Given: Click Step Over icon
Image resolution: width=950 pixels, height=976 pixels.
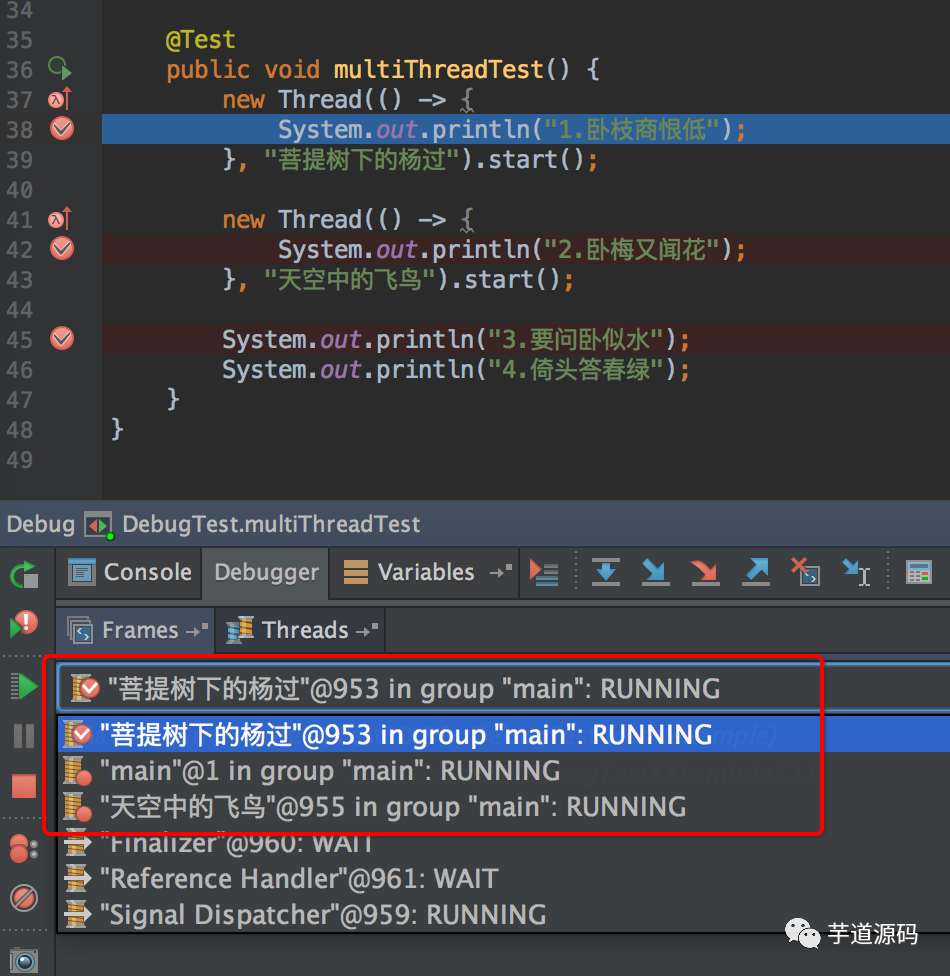Looking at the screenshot, I should coord(606,572).
